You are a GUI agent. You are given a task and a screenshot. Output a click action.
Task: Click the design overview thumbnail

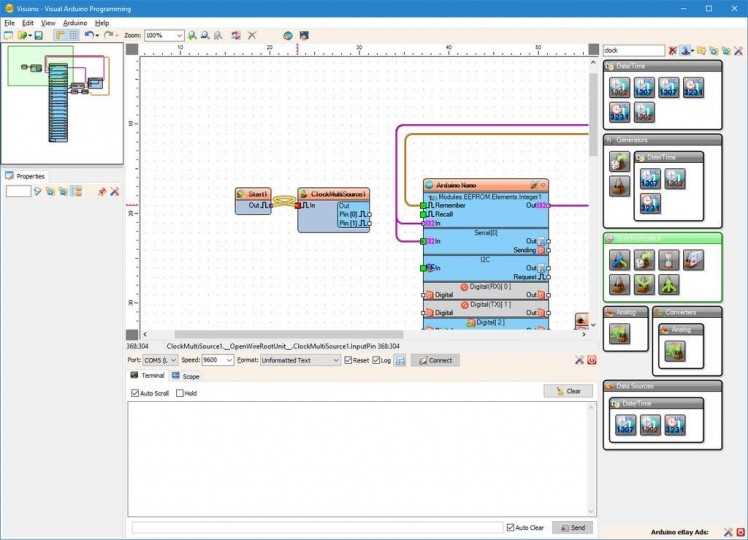pyautogui.click(x=62, y=98)
